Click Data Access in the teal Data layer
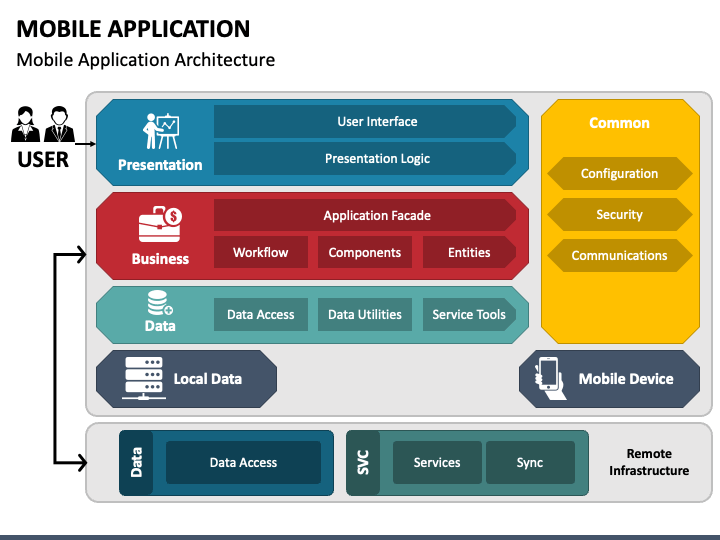Viewport: 720px width, 540px height. 261,315
